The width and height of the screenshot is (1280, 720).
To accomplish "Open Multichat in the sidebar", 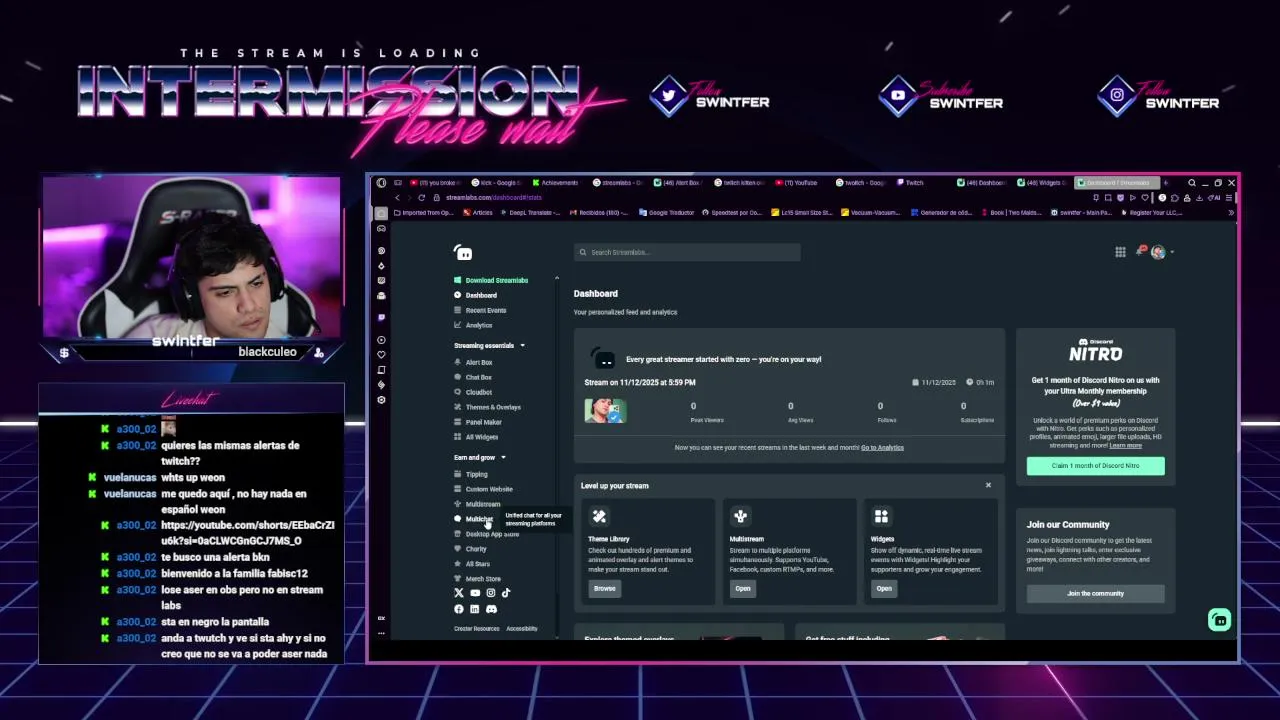I will 474,519.
